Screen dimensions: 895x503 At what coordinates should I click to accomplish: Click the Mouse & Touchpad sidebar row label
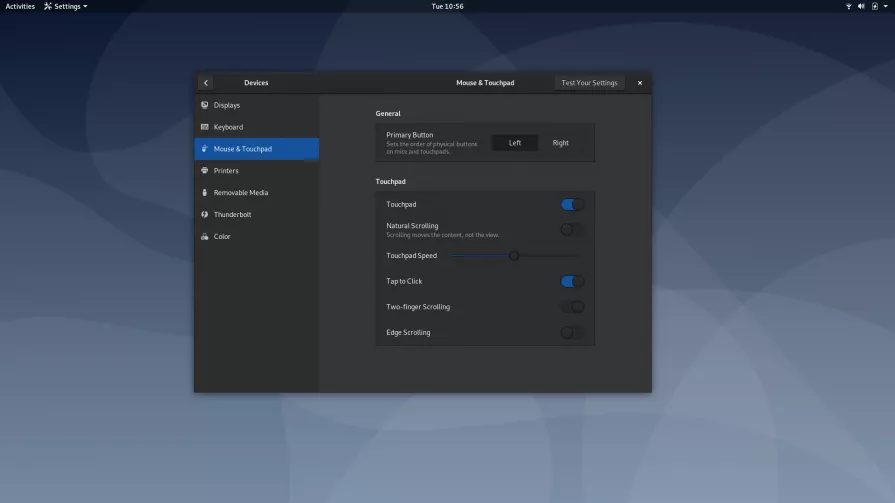click(243, 149)
